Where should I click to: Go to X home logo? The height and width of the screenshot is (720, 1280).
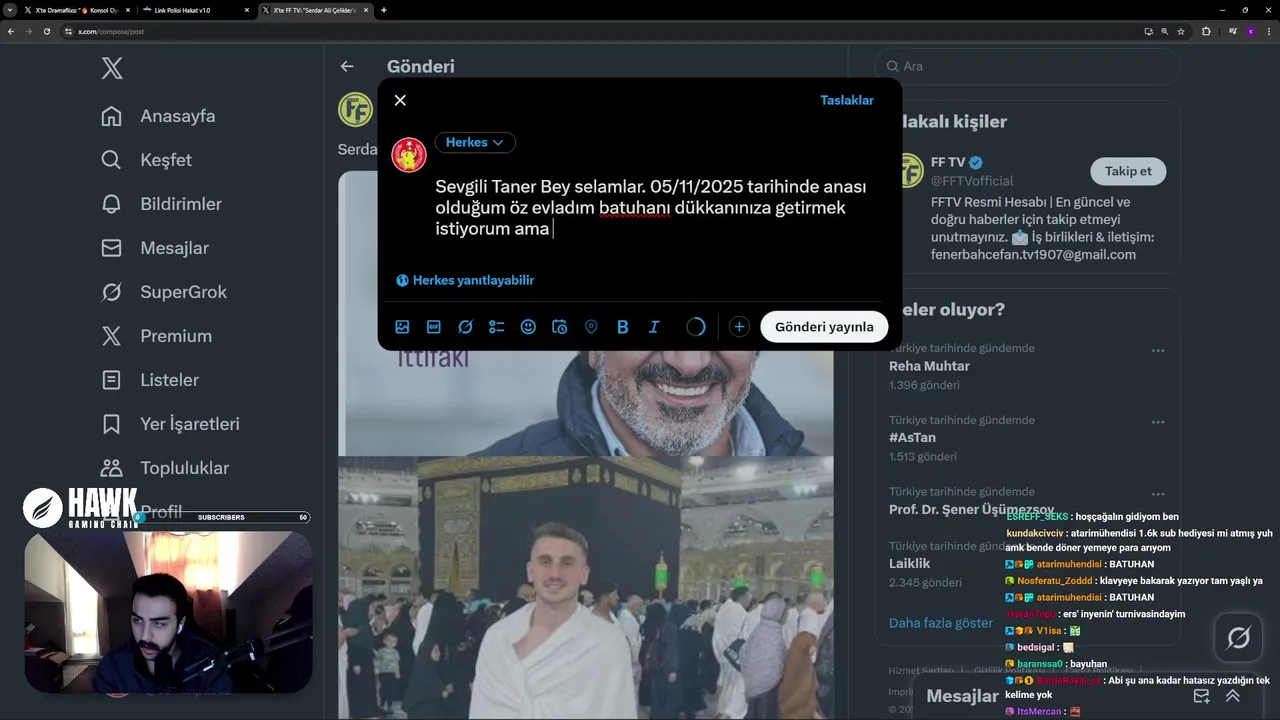112,68
